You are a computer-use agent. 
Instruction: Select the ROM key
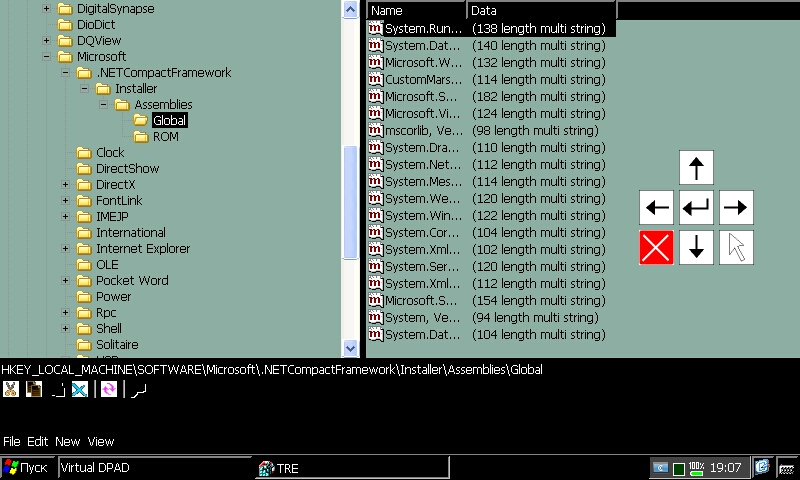click(166, 136)
